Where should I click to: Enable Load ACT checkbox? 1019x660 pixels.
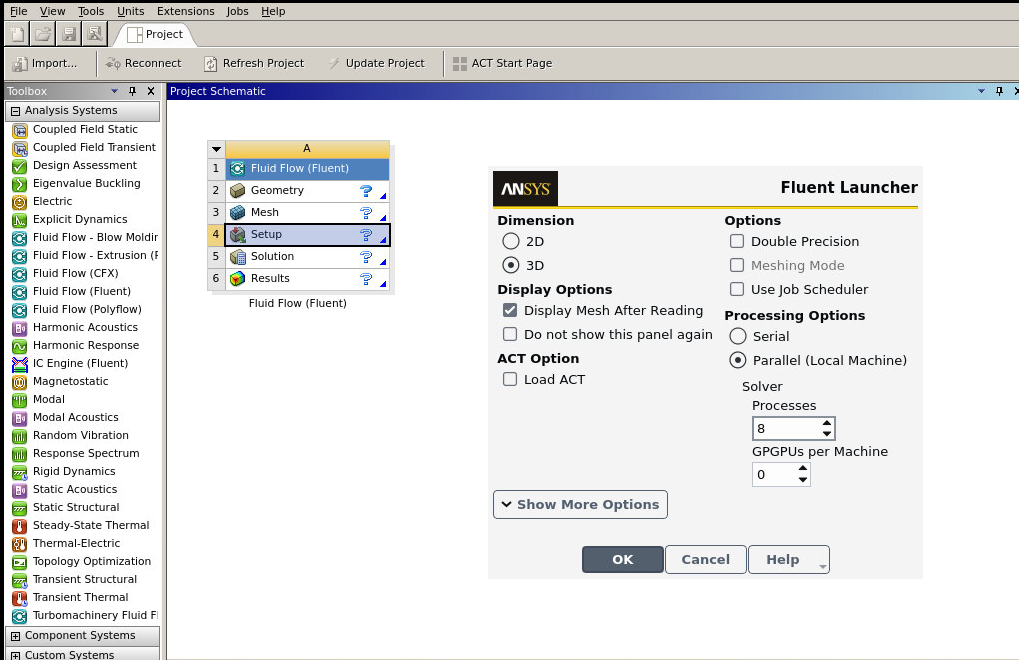[x=510, y=379]
